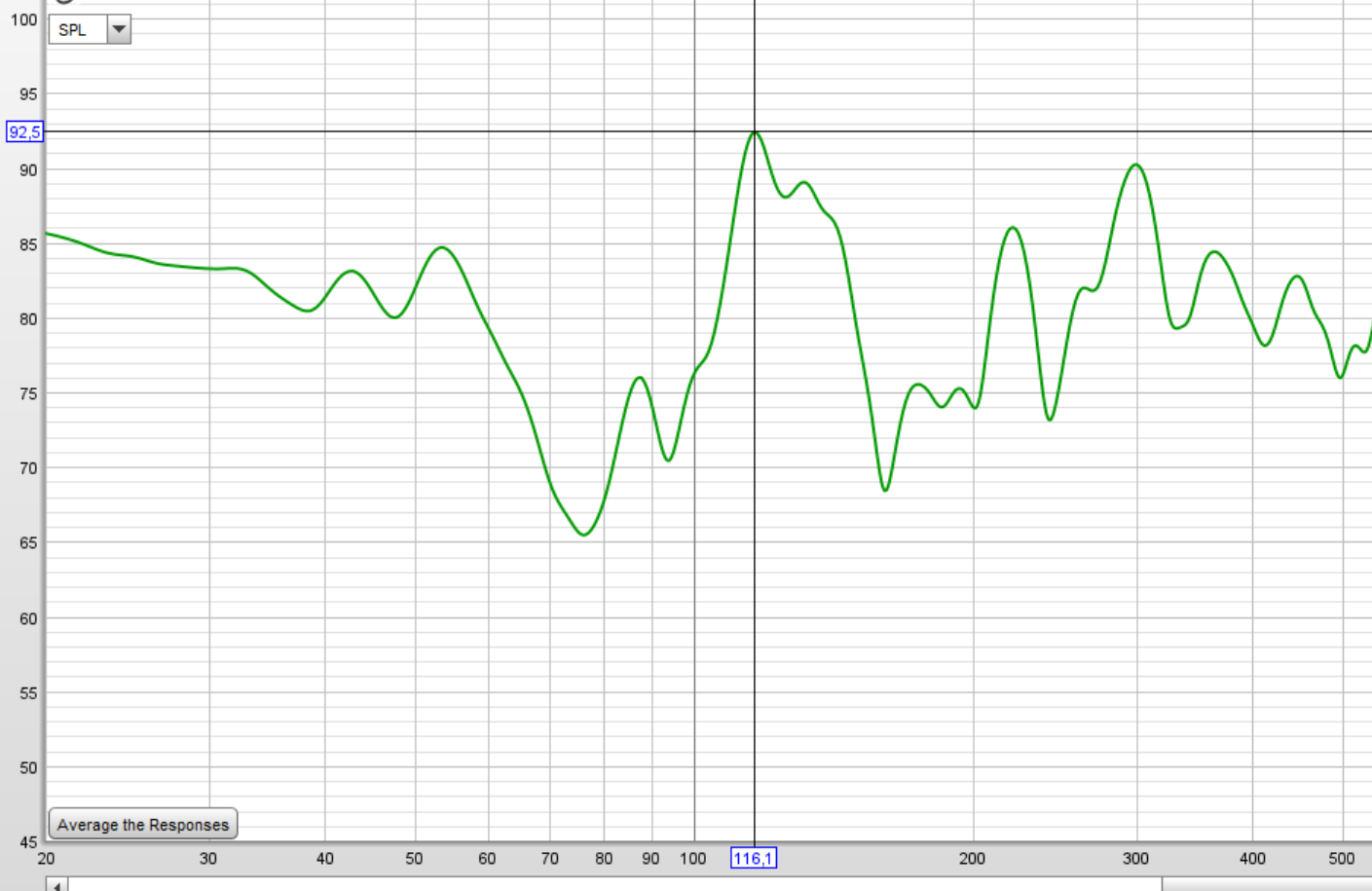Click the deepest curve dip near 77 Hz
Screen dimensions: 1372x891
583,535
